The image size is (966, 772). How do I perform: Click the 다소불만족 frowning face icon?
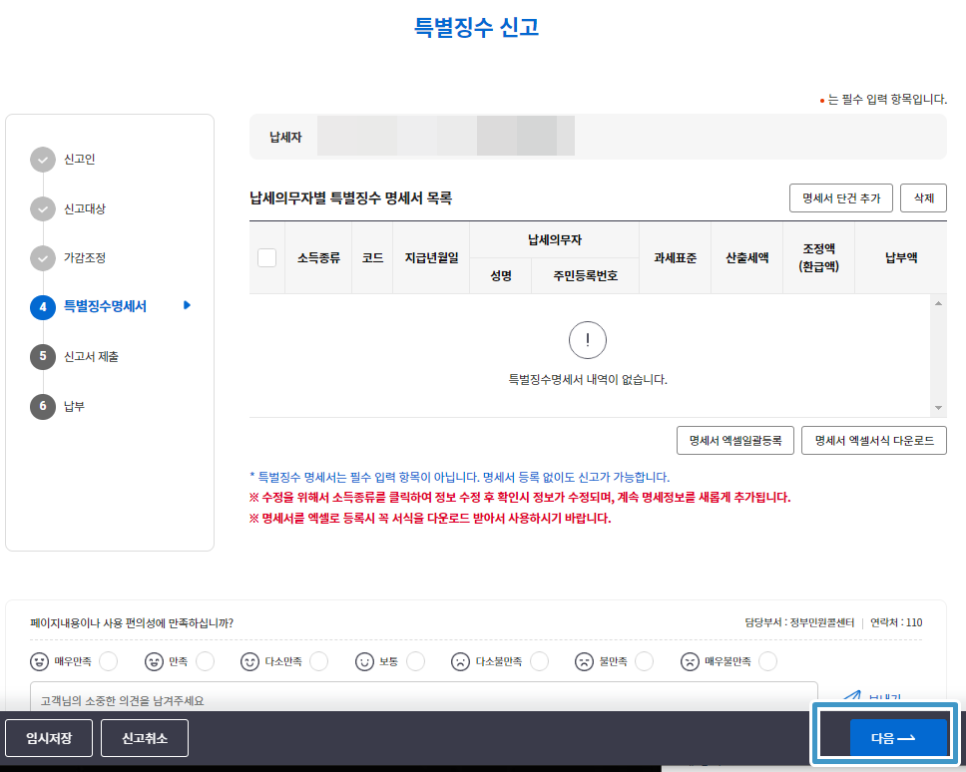click(460, 662)
